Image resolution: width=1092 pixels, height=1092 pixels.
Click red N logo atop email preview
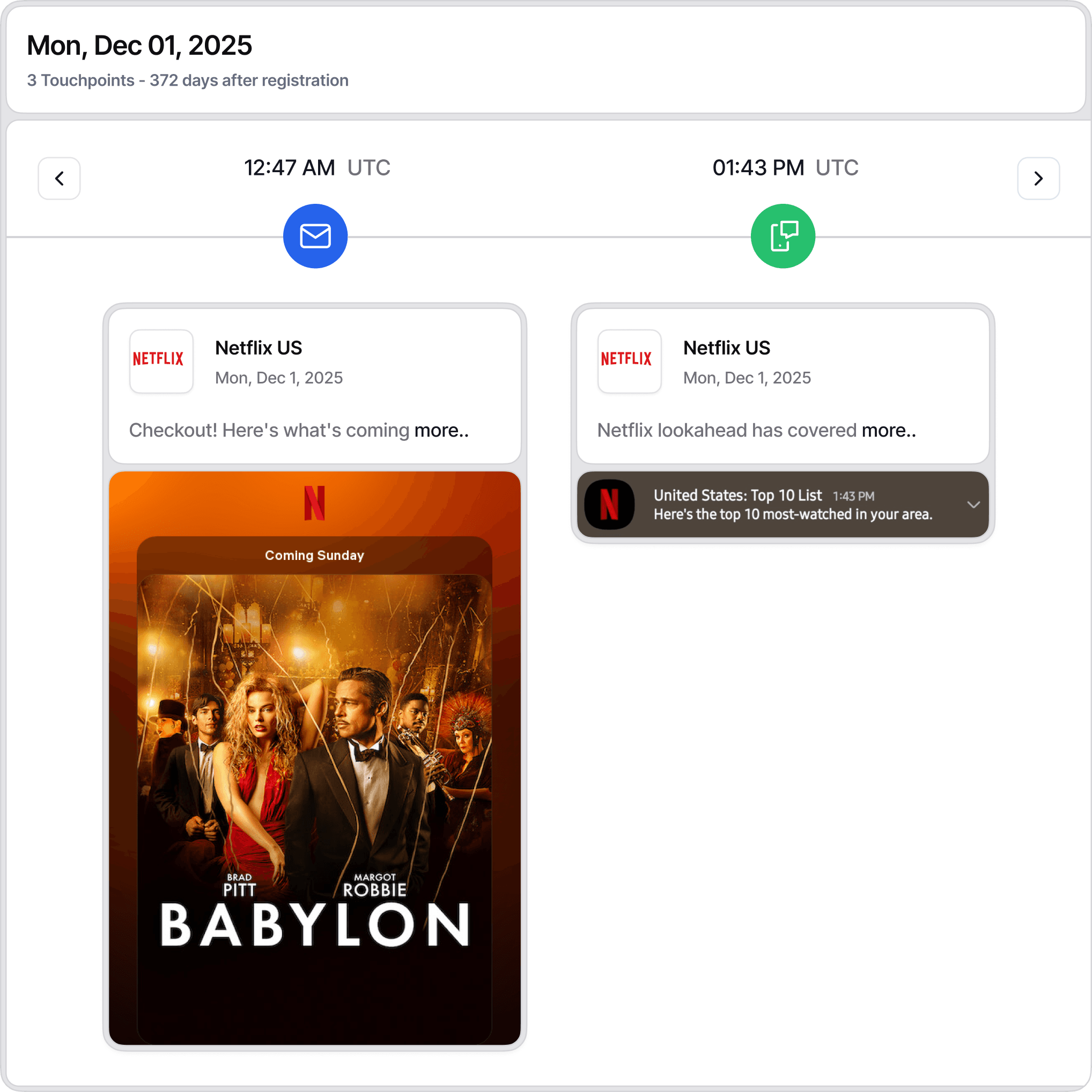314,503
